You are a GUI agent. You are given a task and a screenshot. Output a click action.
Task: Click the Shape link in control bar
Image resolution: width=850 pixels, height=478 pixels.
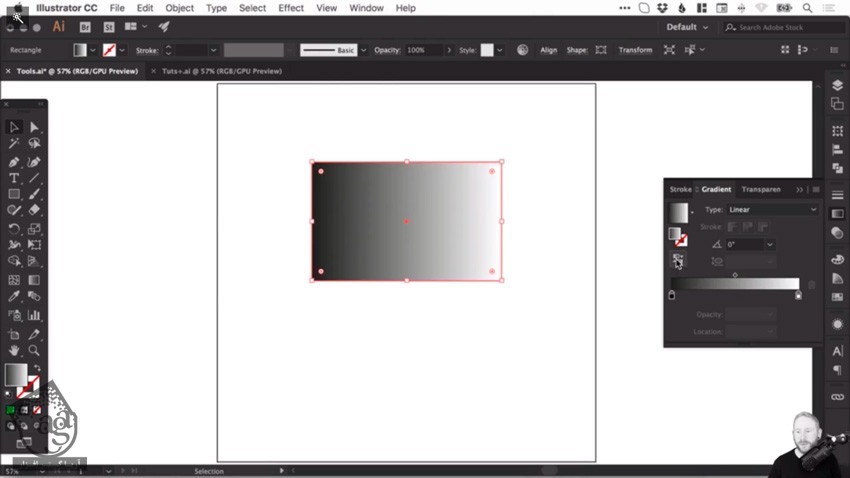(x=577, y=50)
